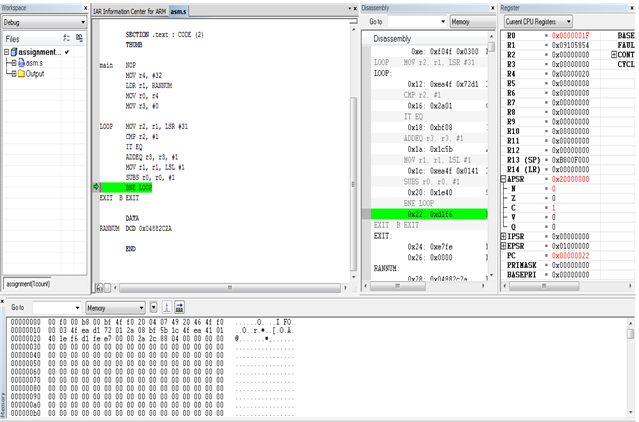Open the Memory window Go to dropdown
The width and height of the screenshot is (639, 422).
pyautogui.click(x=77, y=308)
